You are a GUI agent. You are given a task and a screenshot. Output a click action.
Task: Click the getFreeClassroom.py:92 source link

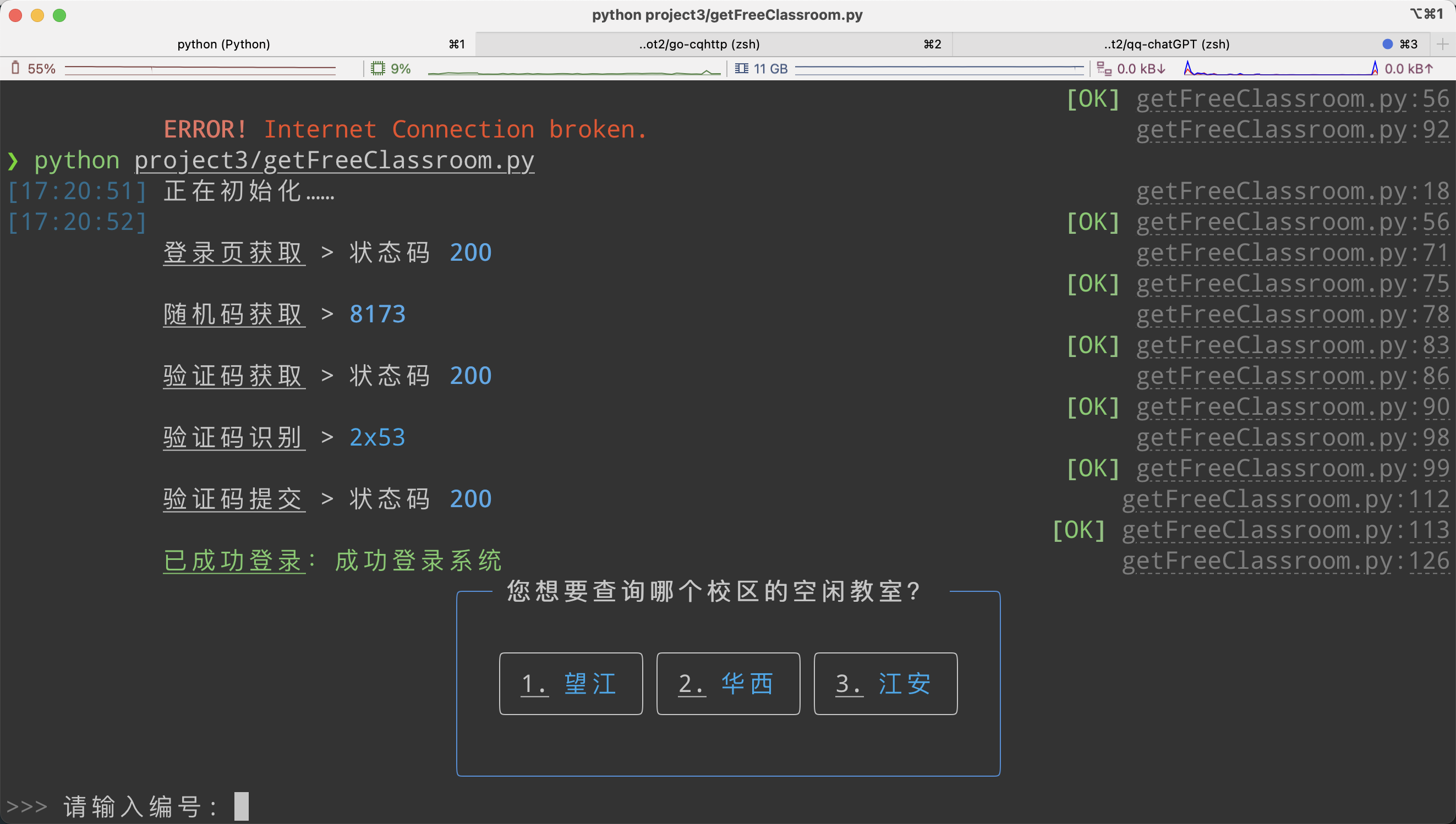(x=1293, y=130)
